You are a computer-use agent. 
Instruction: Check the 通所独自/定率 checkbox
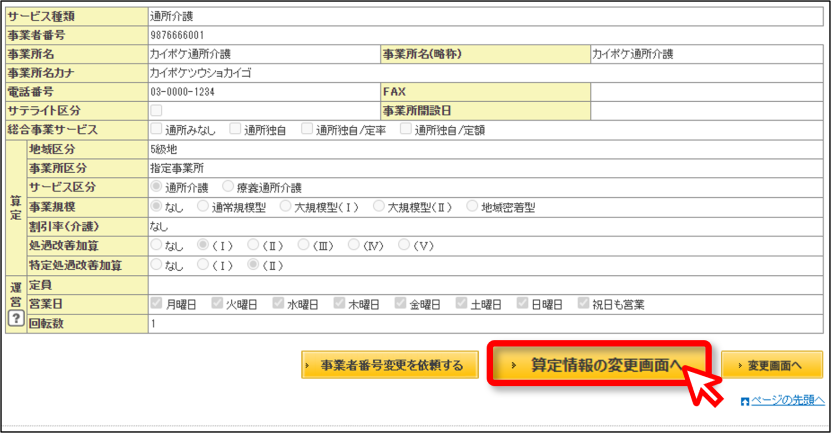click(307, 129)
